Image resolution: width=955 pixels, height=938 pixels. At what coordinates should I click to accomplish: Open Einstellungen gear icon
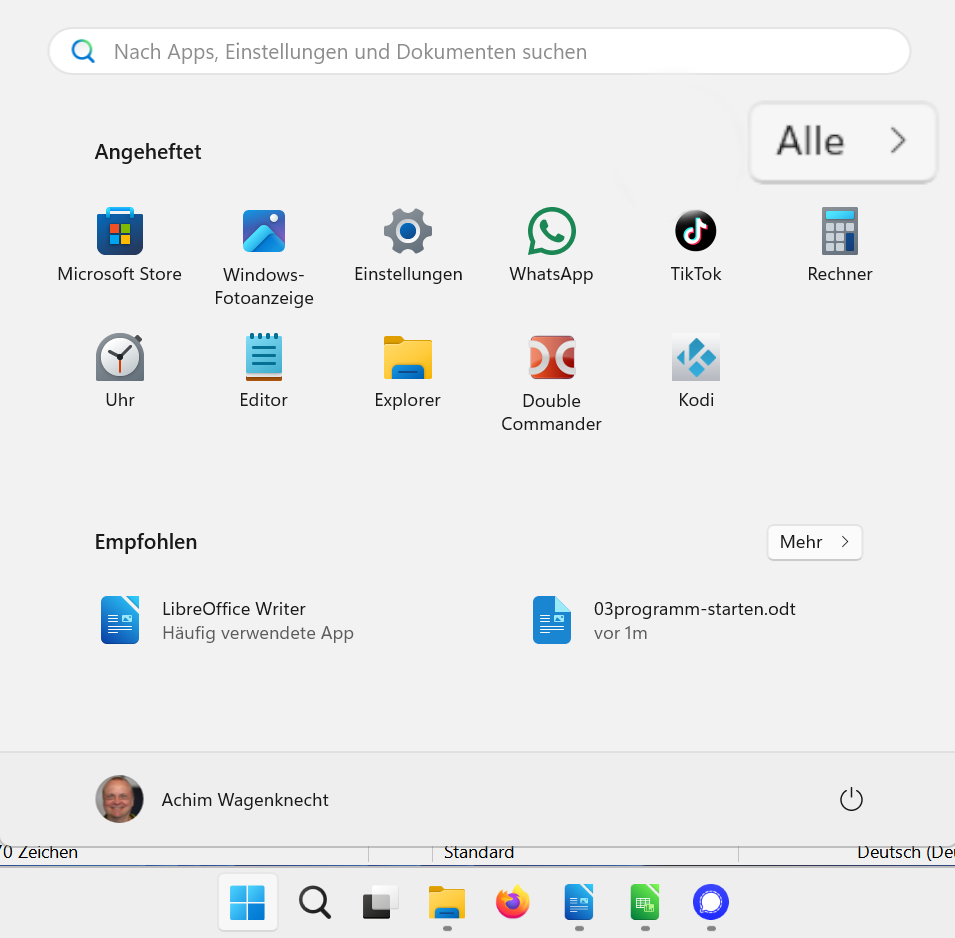pyautogui.click(x=408, y=244)
